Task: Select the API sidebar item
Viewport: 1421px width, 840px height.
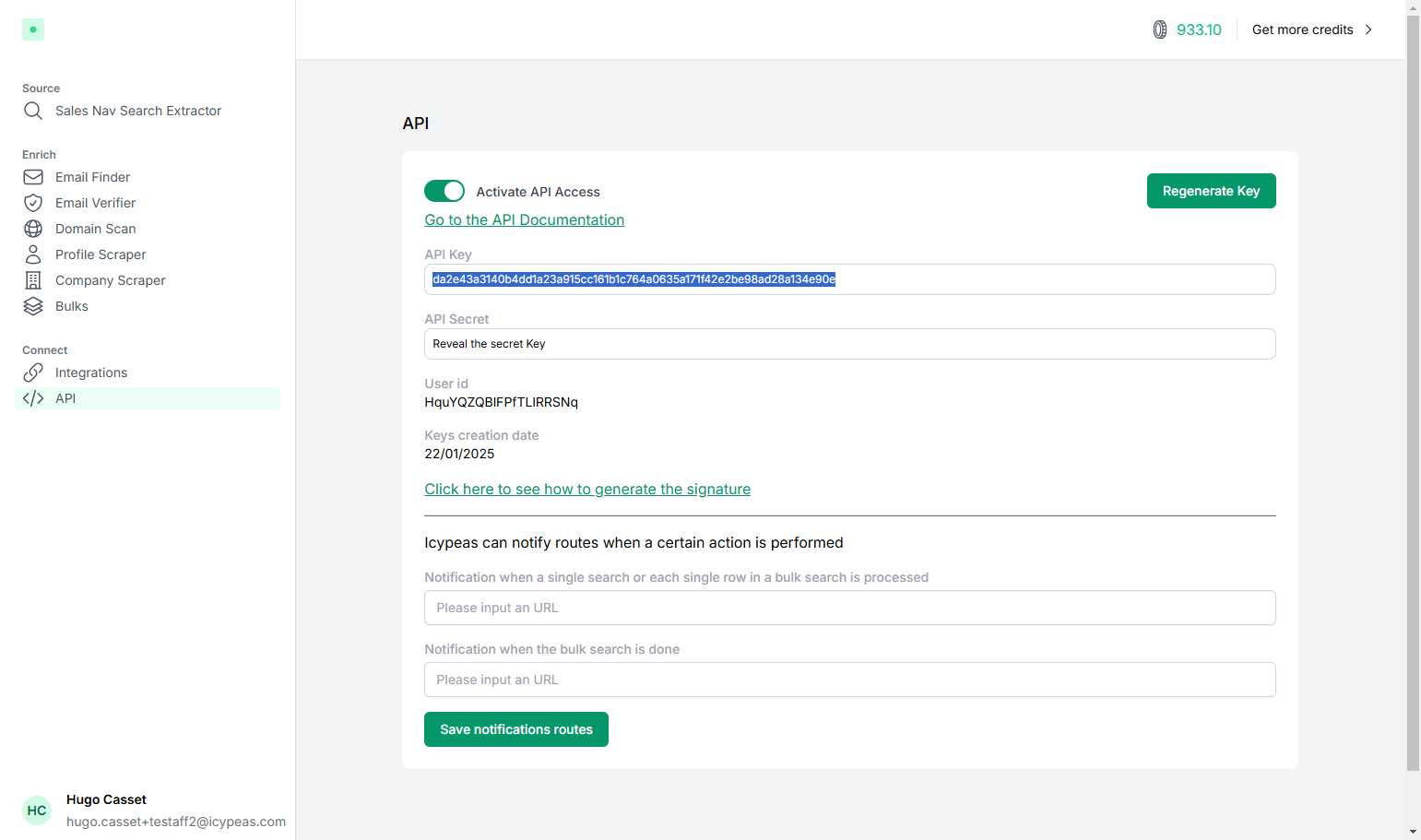Action: click(x=148, y=398)
